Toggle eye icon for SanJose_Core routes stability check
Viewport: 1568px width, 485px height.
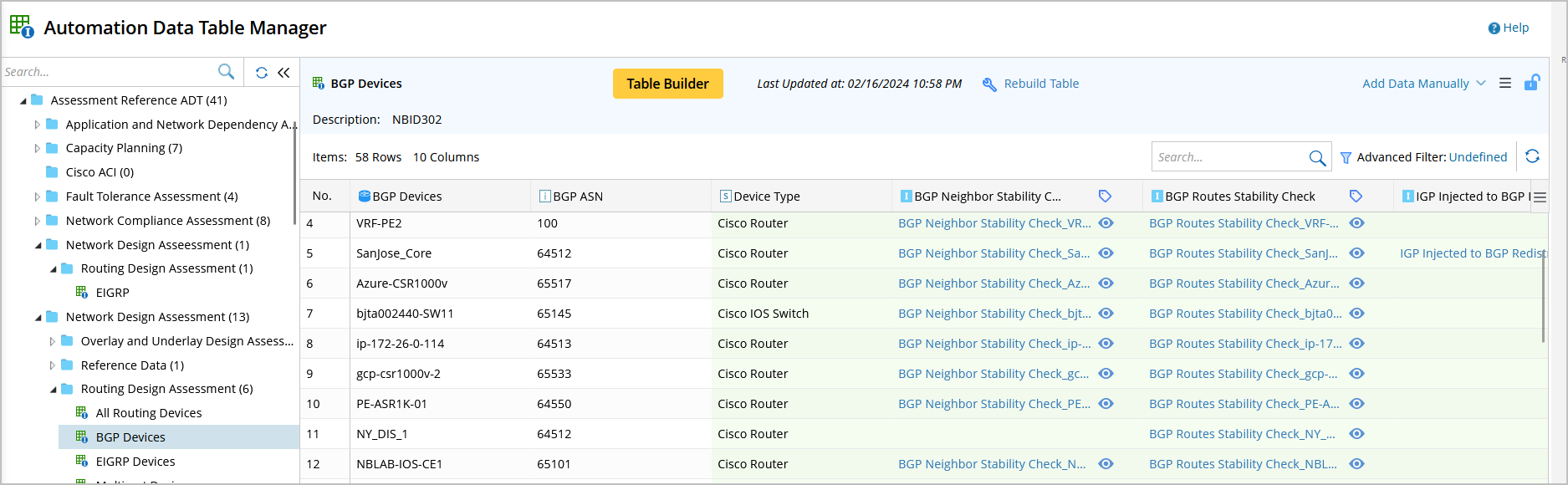1356,253
